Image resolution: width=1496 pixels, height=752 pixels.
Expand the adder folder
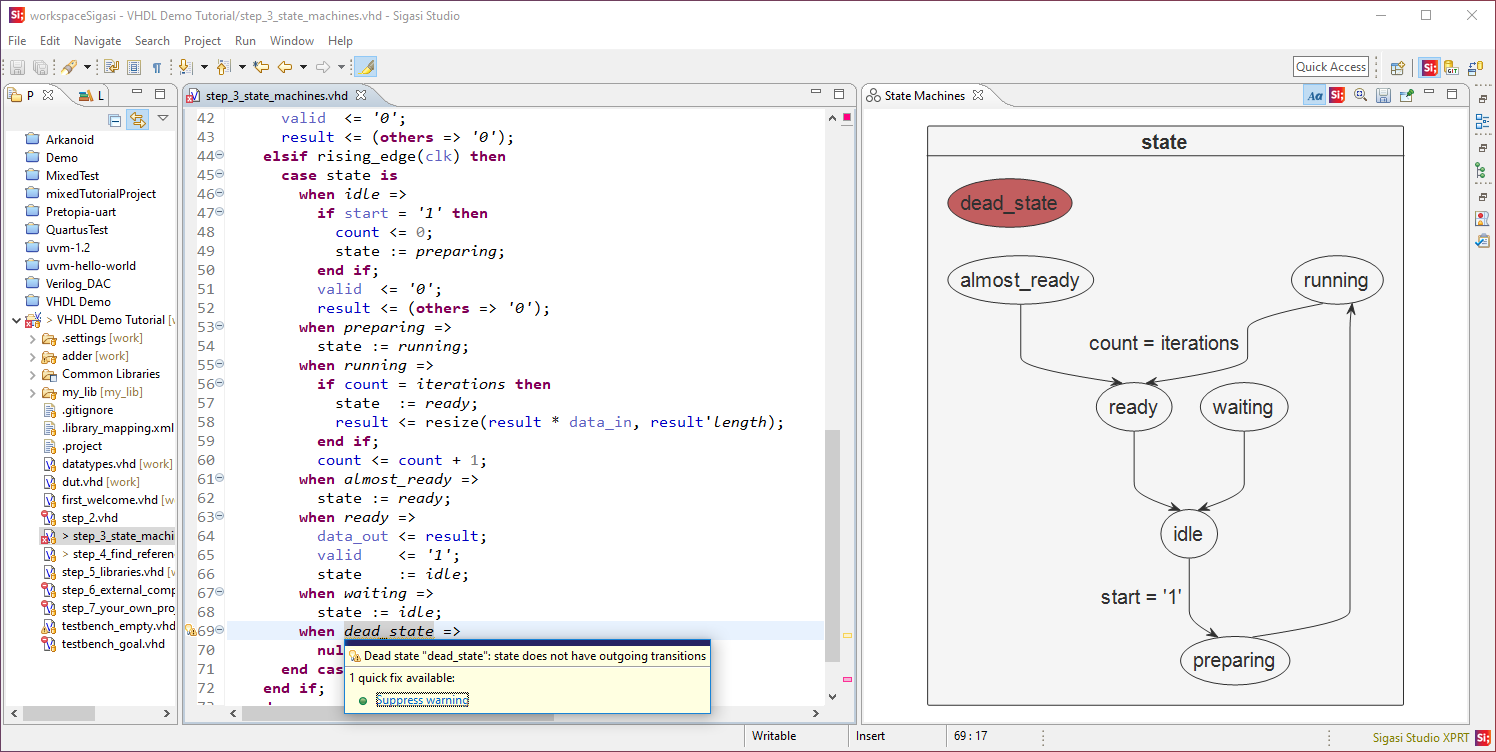click(x=33, y=356)
